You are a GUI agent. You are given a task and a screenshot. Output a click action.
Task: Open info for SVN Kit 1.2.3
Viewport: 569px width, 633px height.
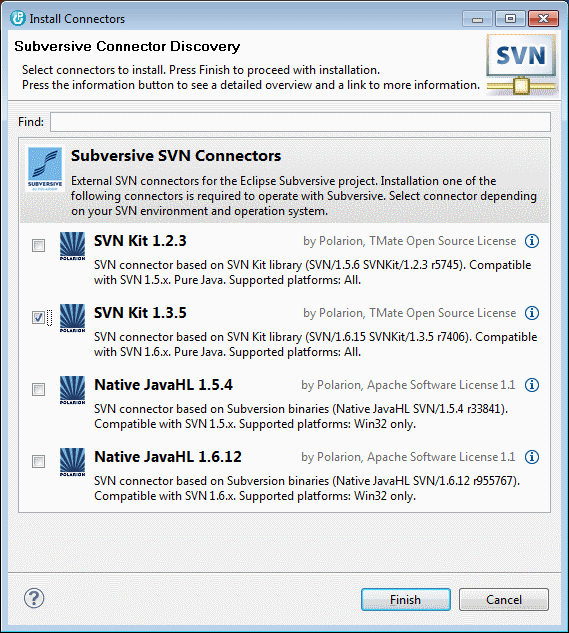tap(531, 241)
